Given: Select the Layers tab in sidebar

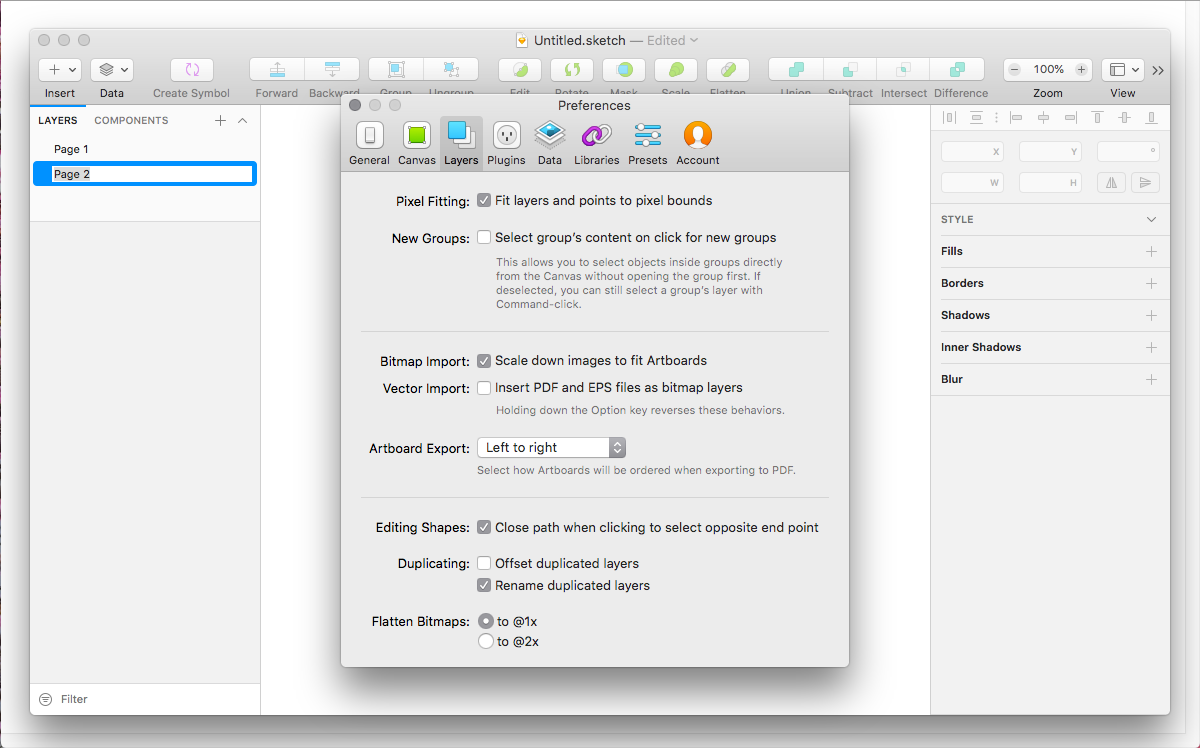Looking at the screenshot, I should tap(58, 120).
